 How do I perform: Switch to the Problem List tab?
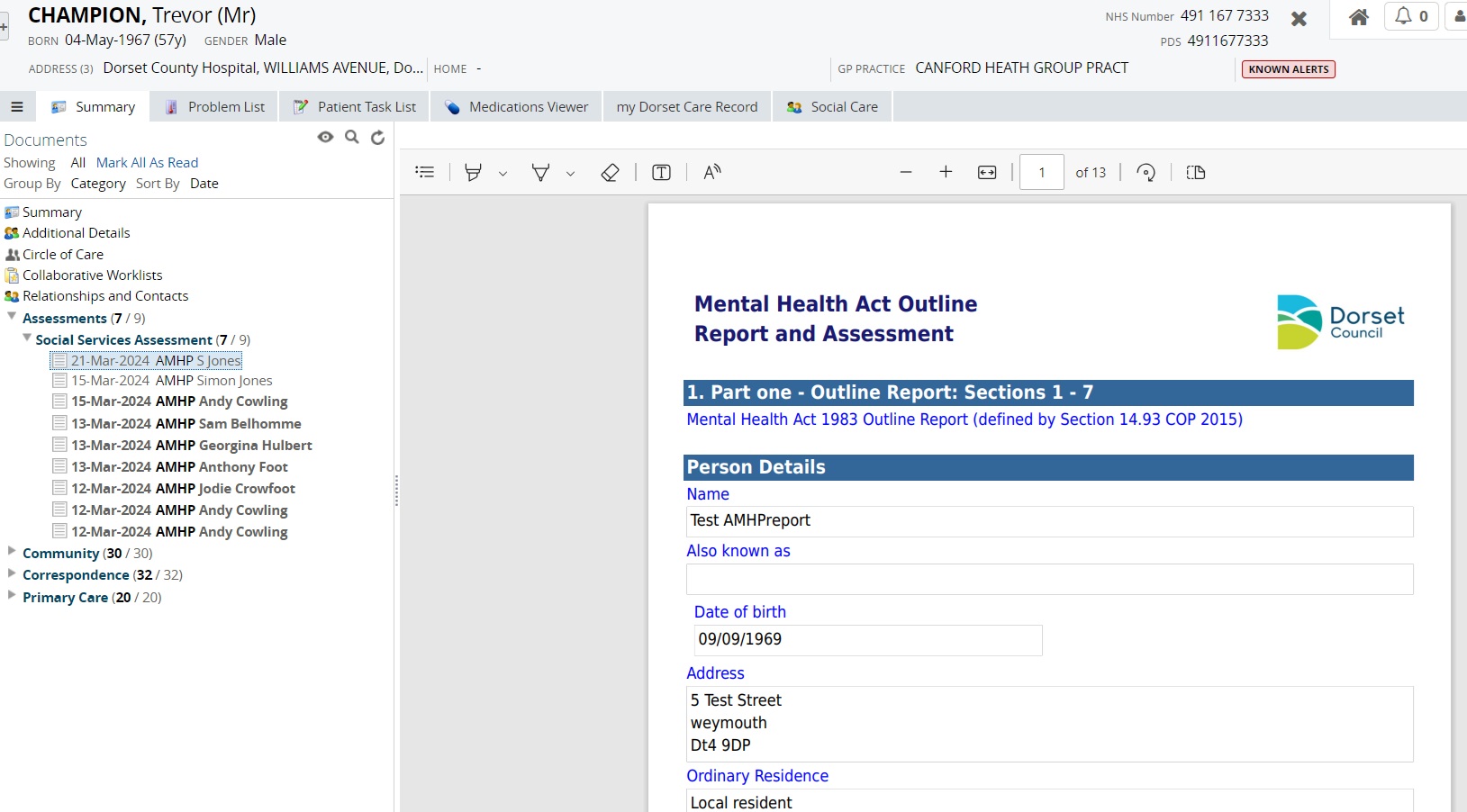pos(214,106)
